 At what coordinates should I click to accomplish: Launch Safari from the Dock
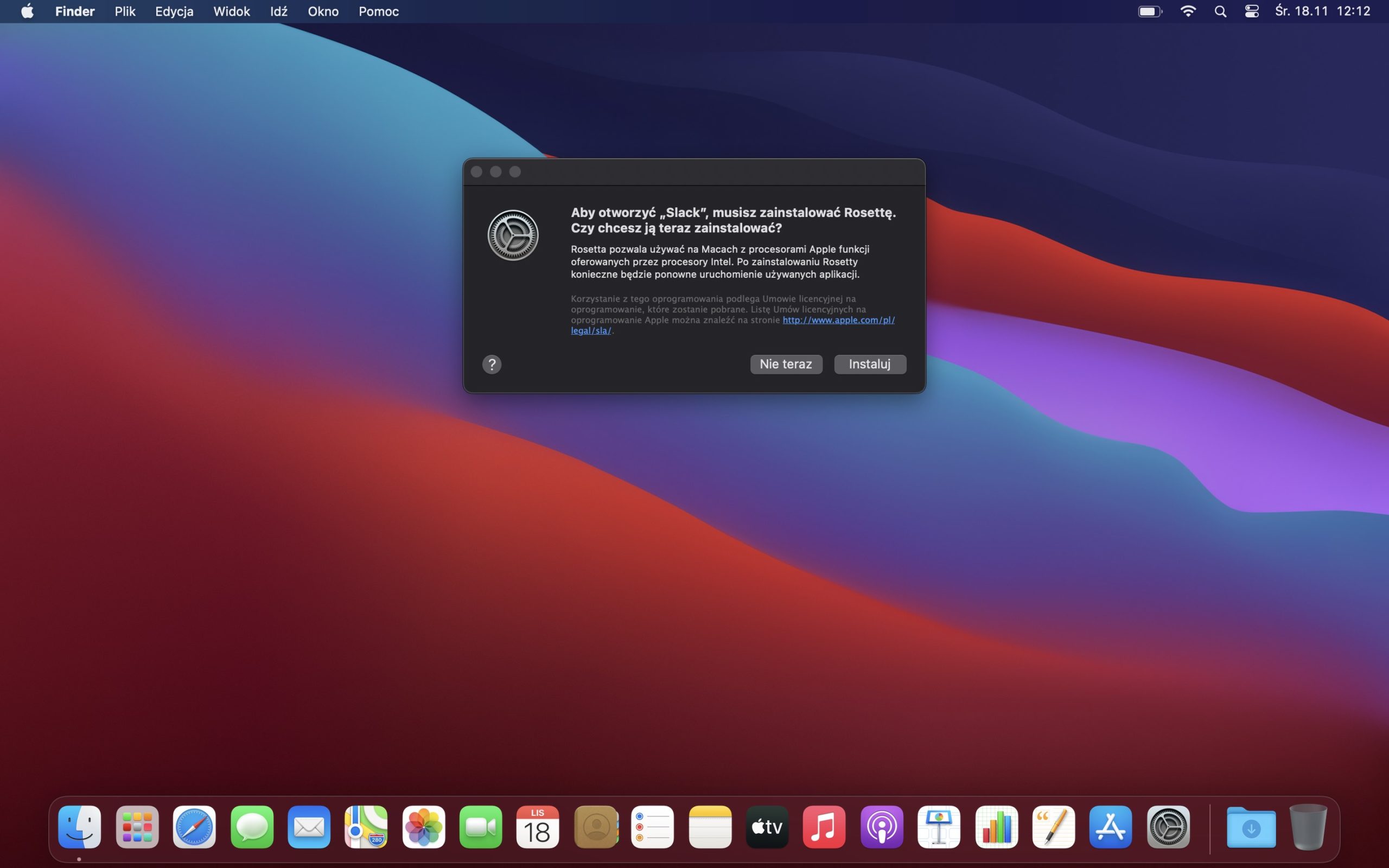(x=194, y=827)
